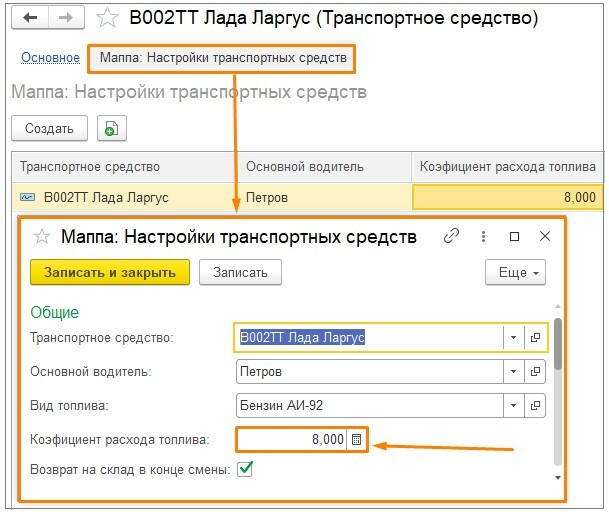The width and height of the screenshot is (609, 512).
Task: Click the dialog vertical scrollbar thumb
Action: tap(558, 344)
